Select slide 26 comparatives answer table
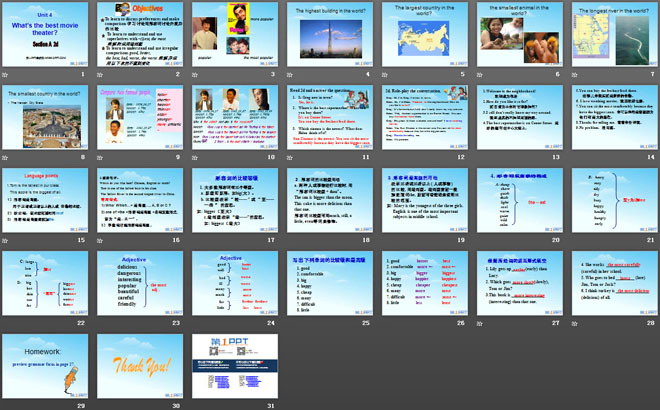660x410 pixels. click(425, 283)
